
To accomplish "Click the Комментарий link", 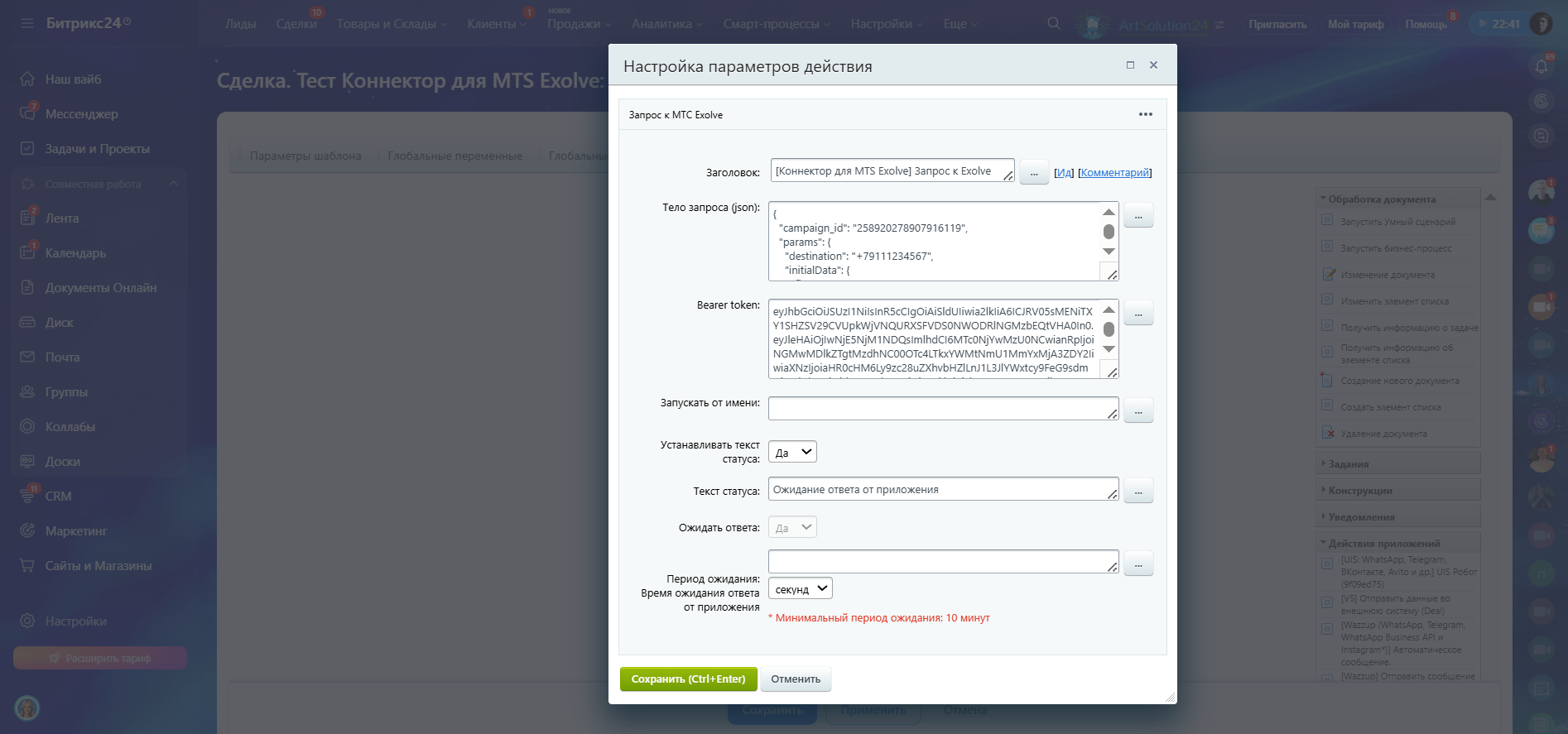I will pos(1114,173).
